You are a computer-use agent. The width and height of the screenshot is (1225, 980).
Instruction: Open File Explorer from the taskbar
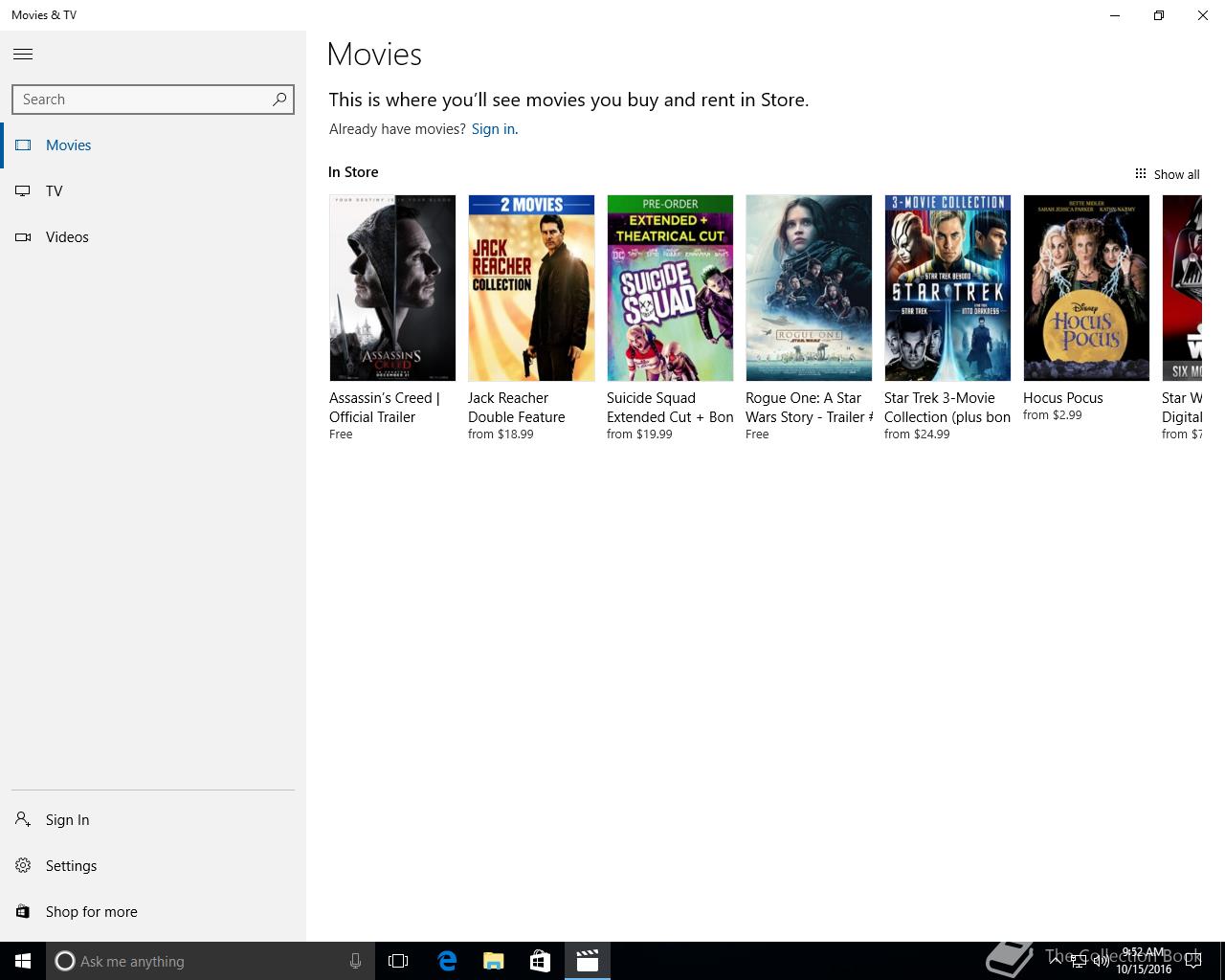point(494,961)
